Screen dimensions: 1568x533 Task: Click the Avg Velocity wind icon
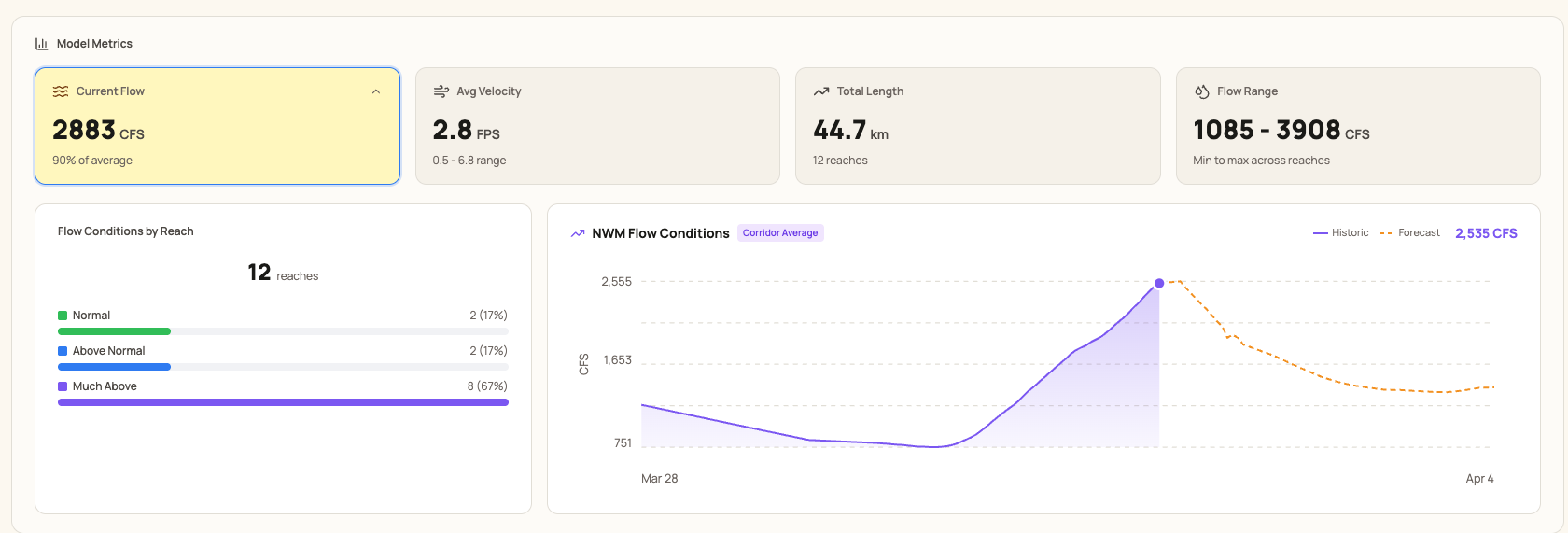pos(441,91)
